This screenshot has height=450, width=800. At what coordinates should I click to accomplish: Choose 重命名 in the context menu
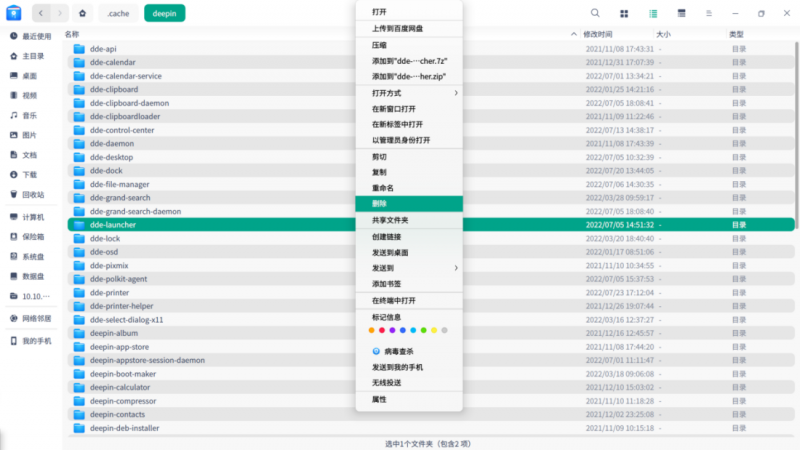[x=409, y=188]
